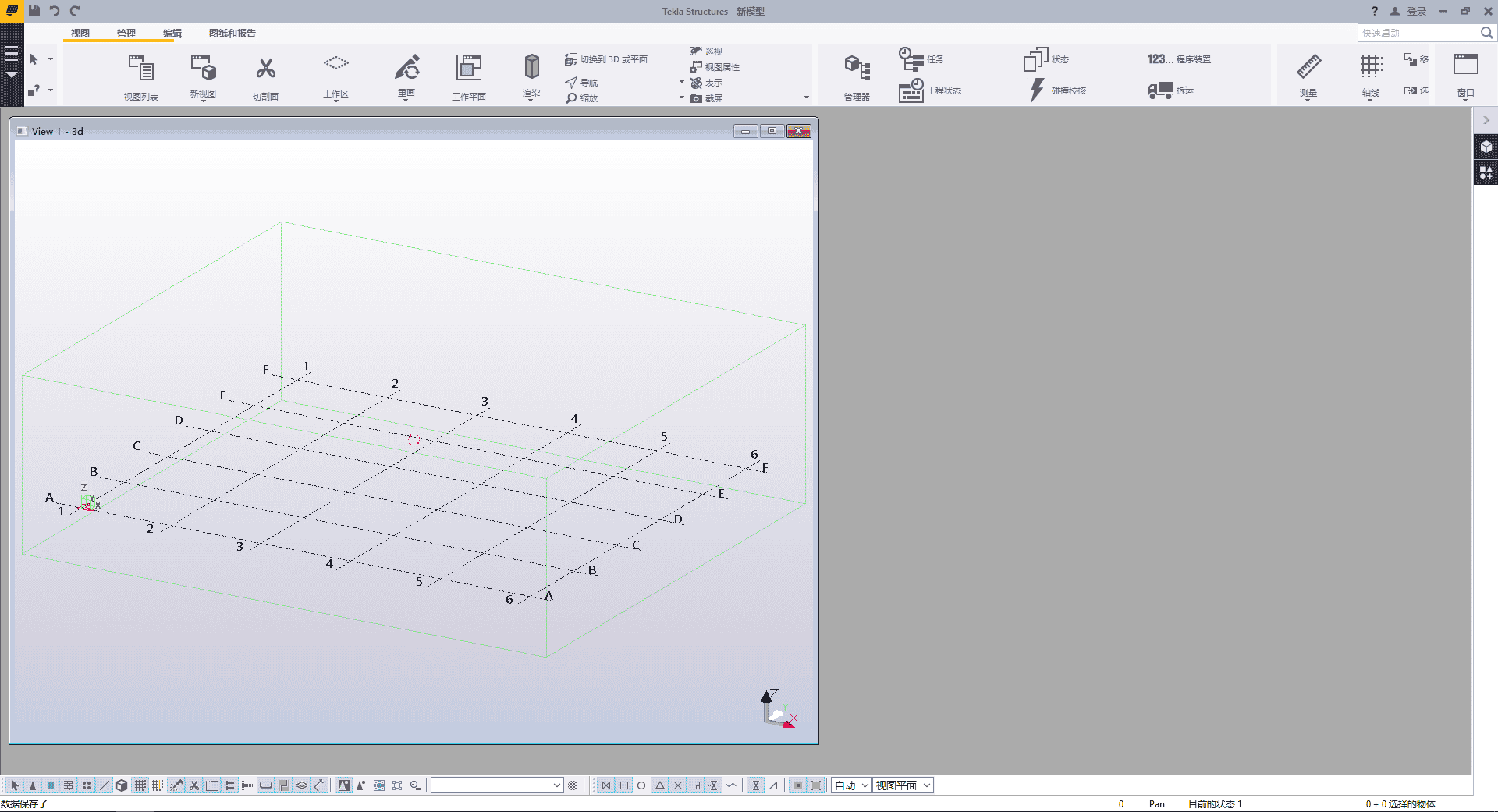Image resolution: width=1498 pixels, height=812 pixels.
Task: Switch to the 视图 ribbon tab
Action: (x=80, y=34)
